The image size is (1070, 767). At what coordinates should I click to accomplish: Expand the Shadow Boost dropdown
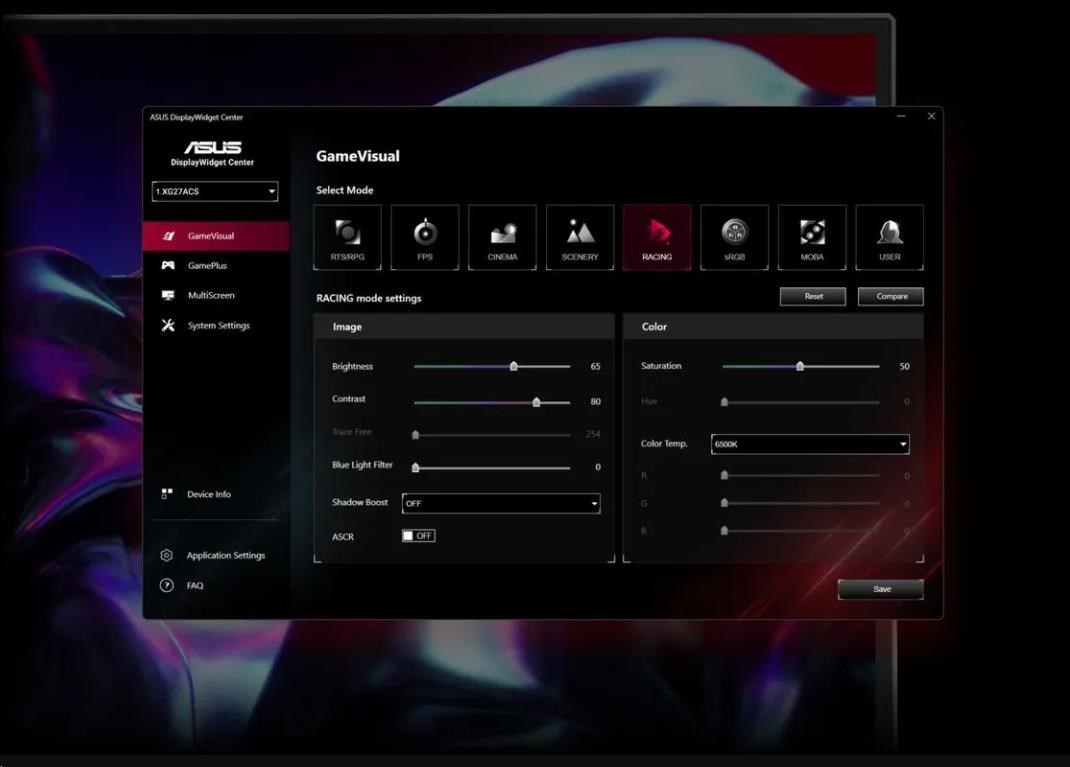501,504
